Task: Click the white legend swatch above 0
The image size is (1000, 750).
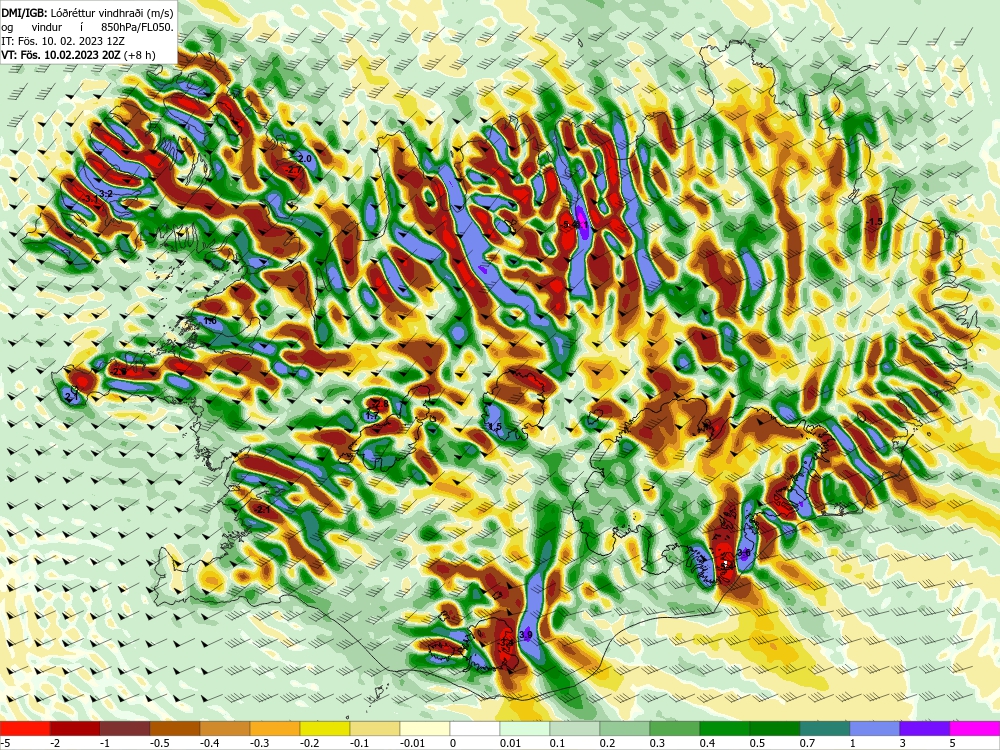Action: click(x=475, y=728)
